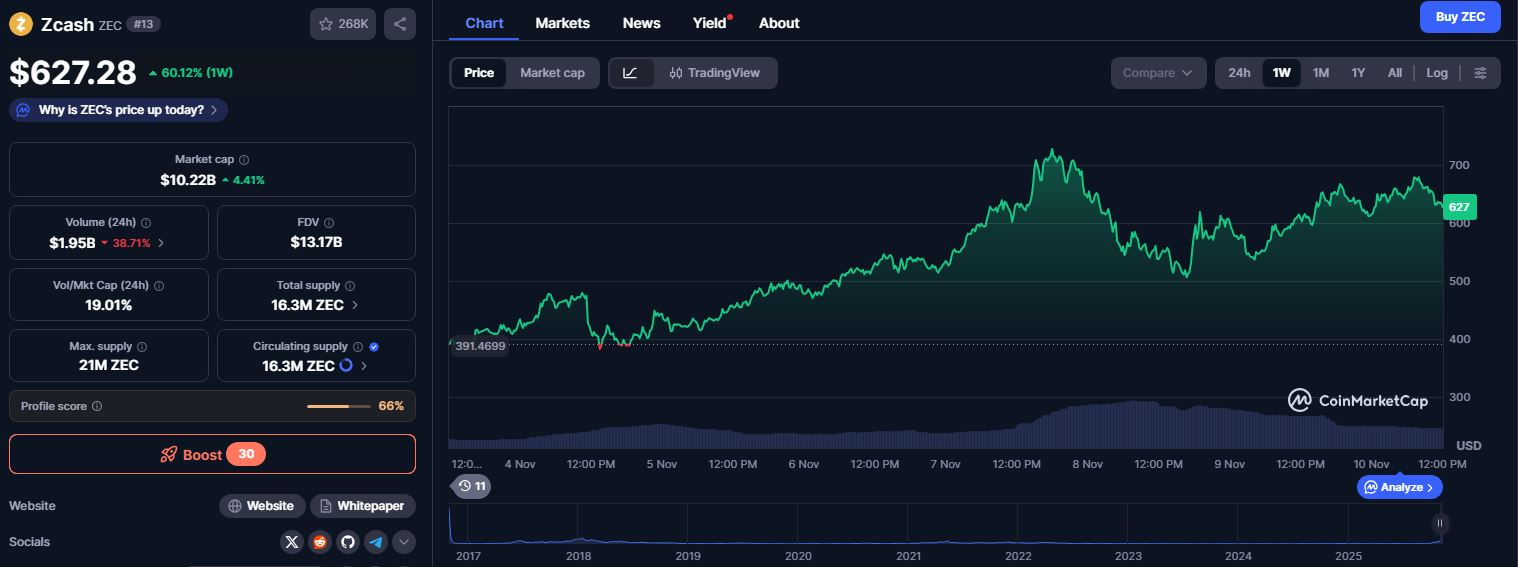The width and height of the screenshot is (1518, 567).
Task: Open the Reddit social link
Action: 320,542
